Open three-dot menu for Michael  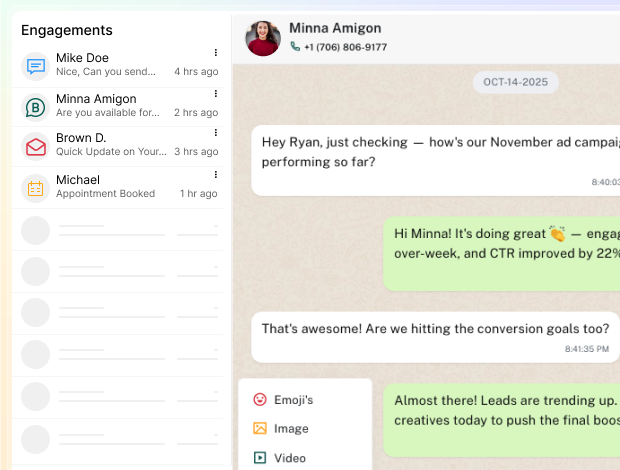215,174
